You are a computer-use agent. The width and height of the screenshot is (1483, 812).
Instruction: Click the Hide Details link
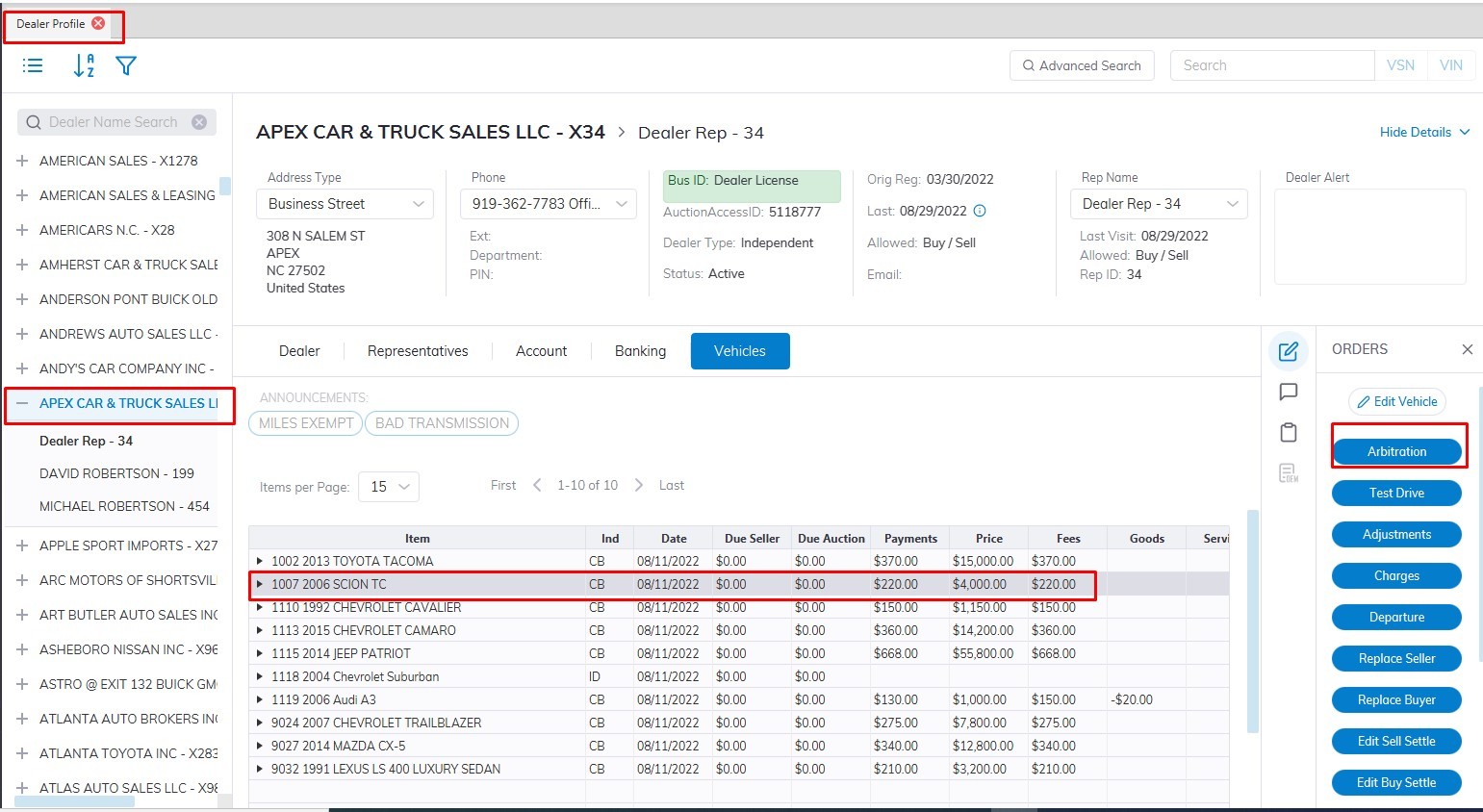tap(1424, 132)
